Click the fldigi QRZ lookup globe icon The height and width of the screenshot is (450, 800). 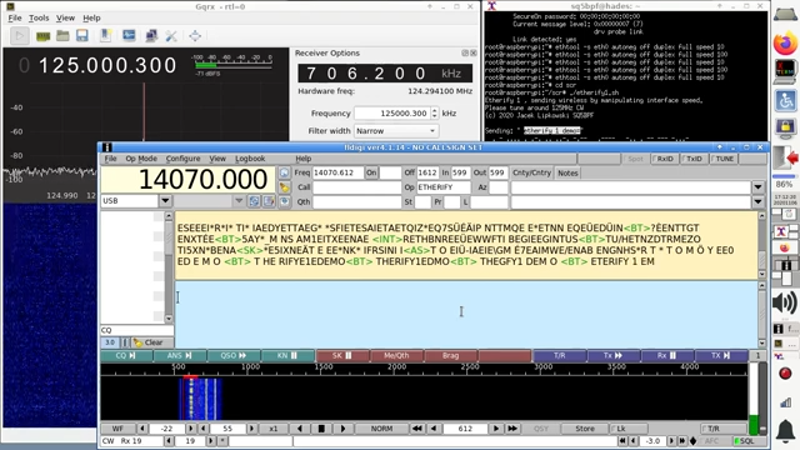[284, 173]
